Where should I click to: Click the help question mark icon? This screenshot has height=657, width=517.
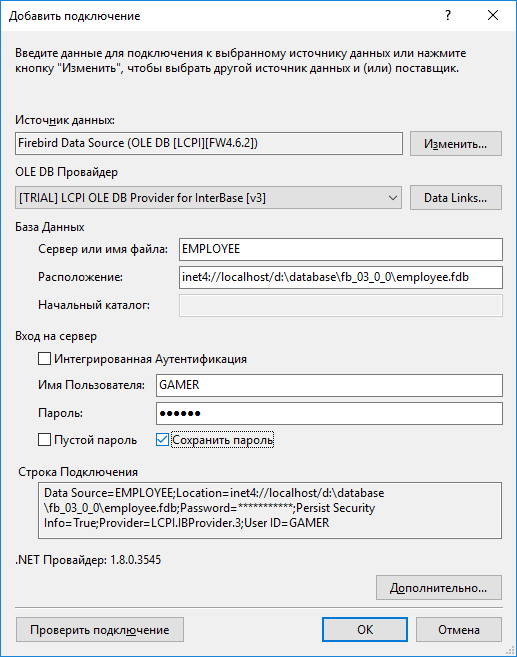448,16
